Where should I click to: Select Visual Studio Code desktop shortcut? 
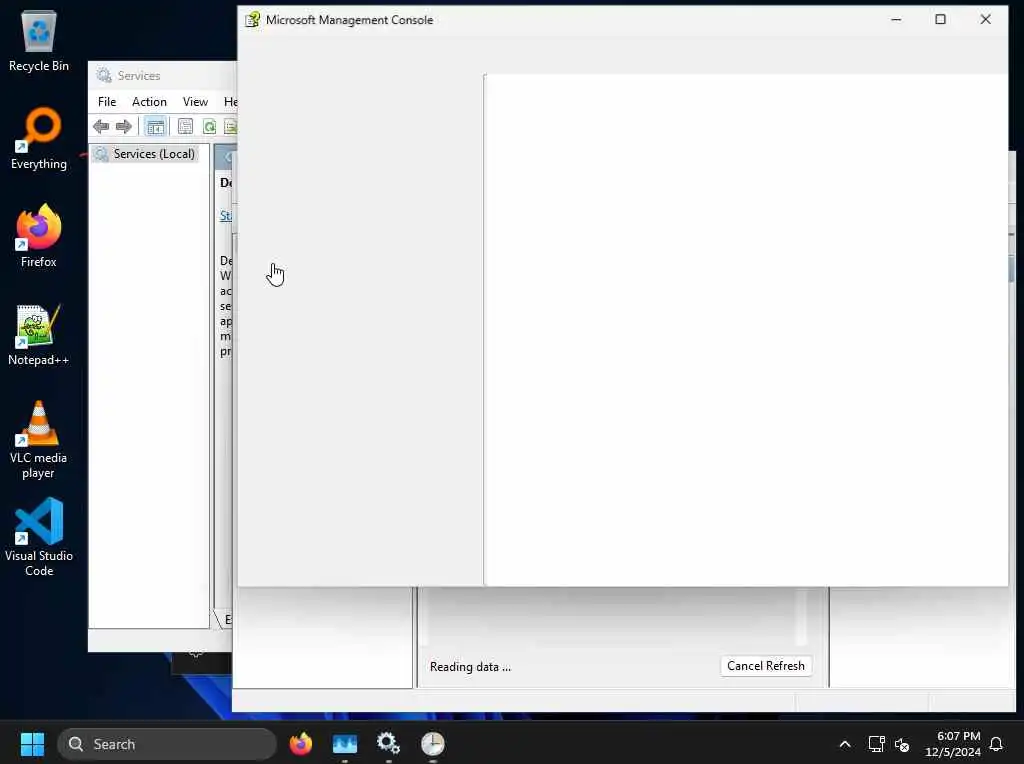39,538
